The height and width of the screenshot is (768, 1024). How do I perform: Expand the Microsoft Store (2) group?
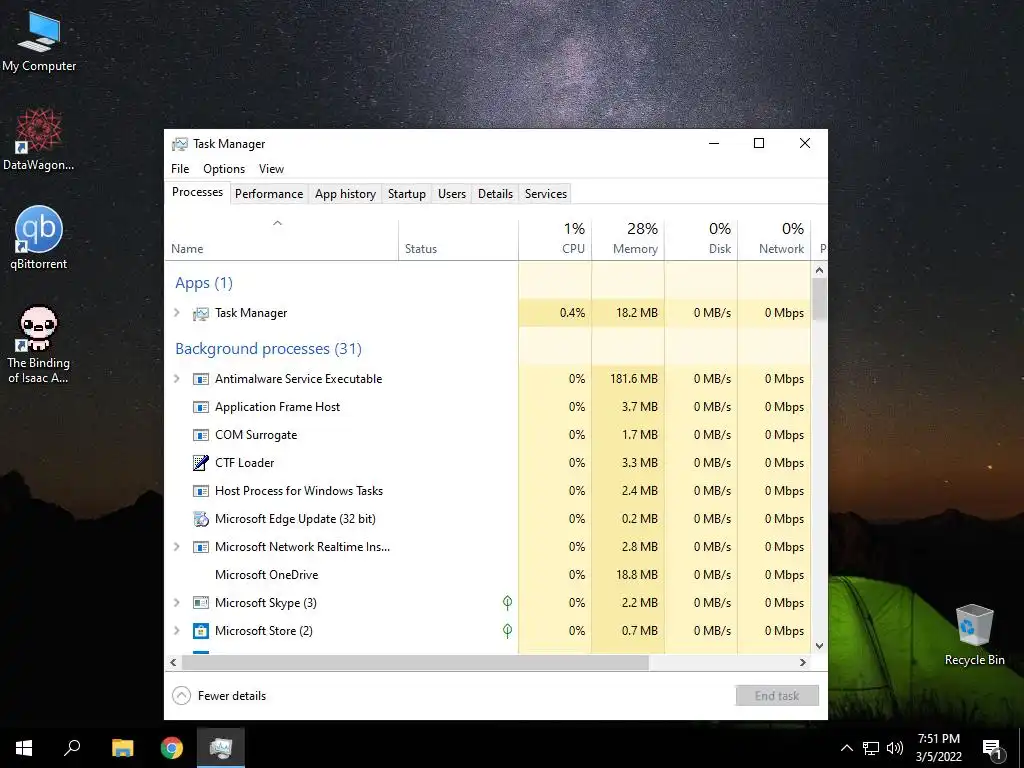pos(177,631)
